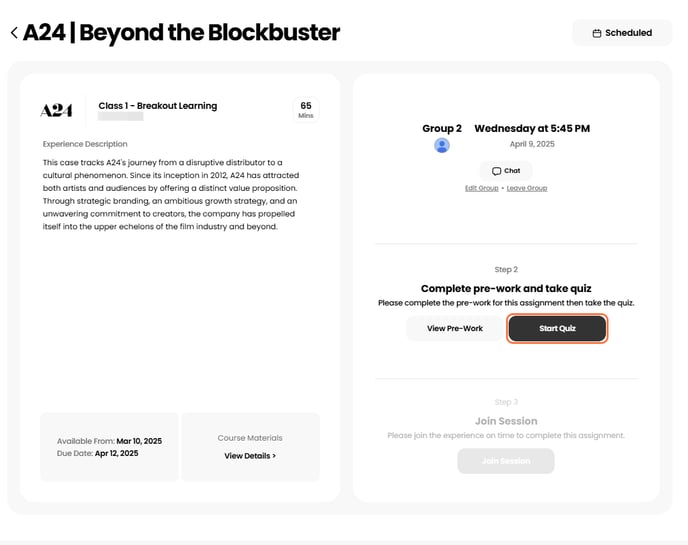Click the A24 logo image
The image size is (688, 545).
pos(56,110)
